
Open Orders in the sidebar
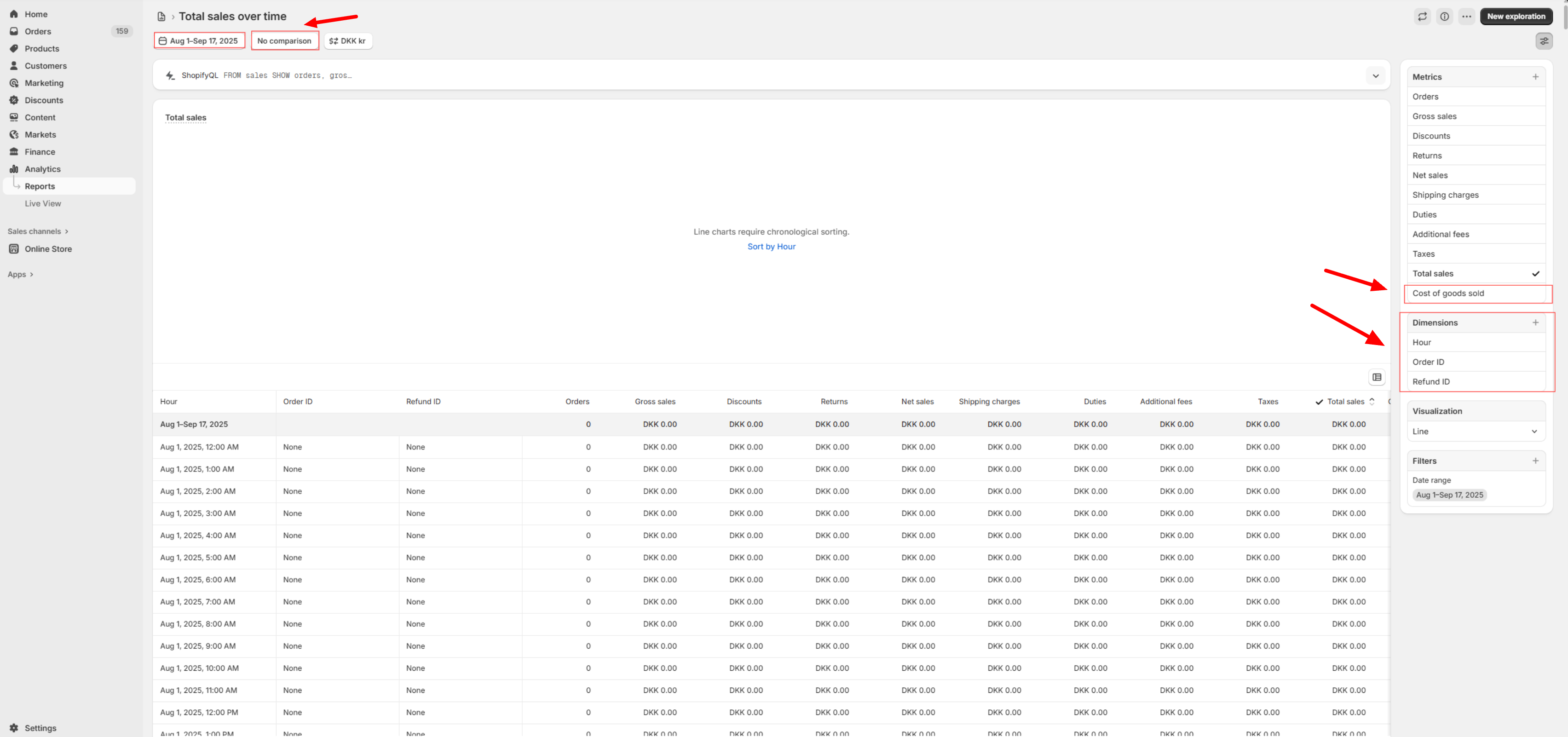coord(38,31)
